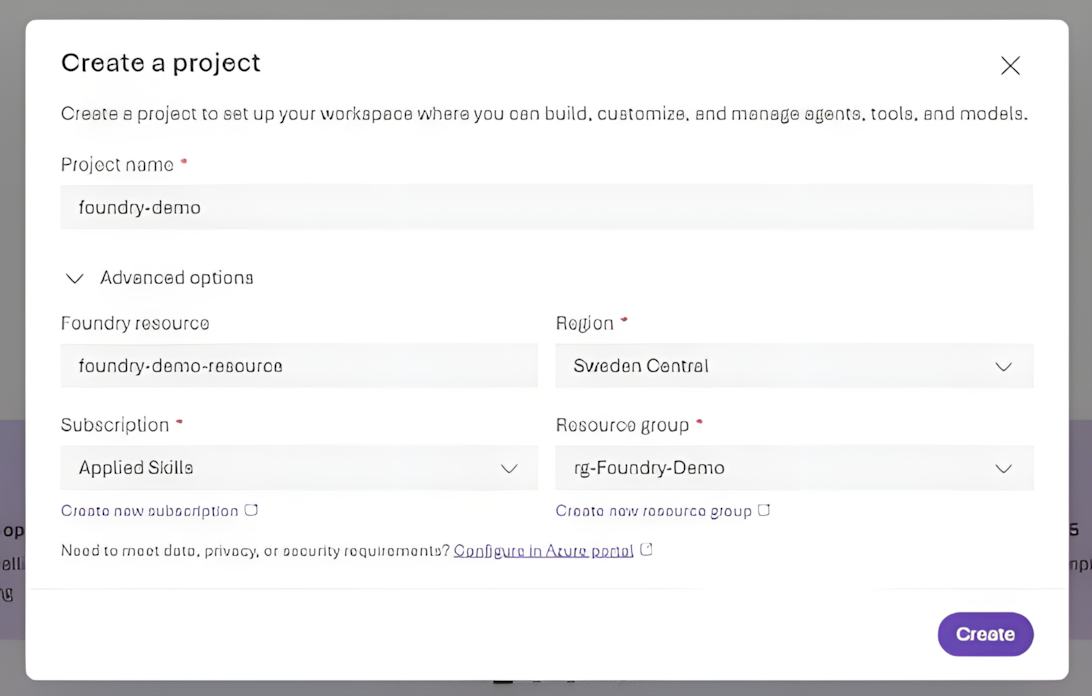Image resolution: width=1092 pixels, height=696 pixels.
Task: Follow the Create new subscription link
Action: pyautogui.click(x=150, y=511)
